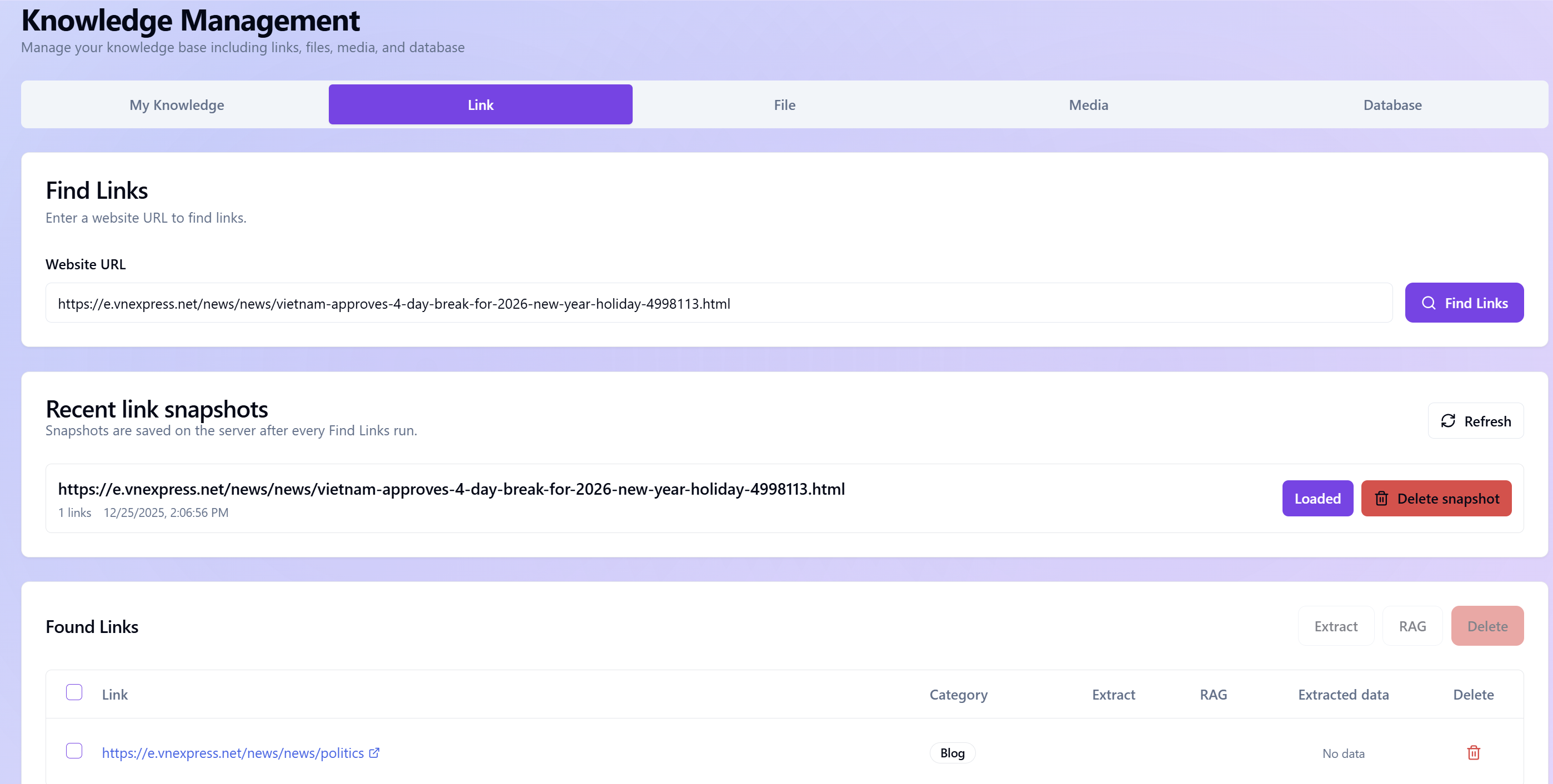Select the politics link row checkbox
Viewport: 1553px width, 784px height.
click(x=74, y=750)
